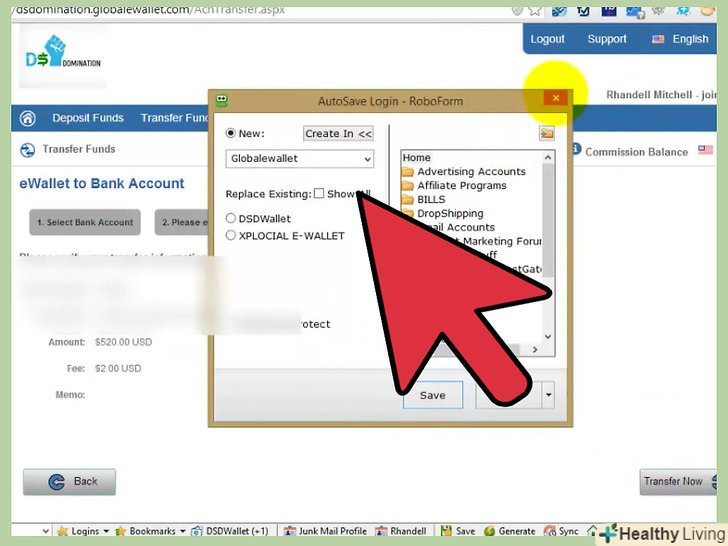Select Home in the folder tree
Image resolution: width=728 pixels, height=546 pixels.
416,158
